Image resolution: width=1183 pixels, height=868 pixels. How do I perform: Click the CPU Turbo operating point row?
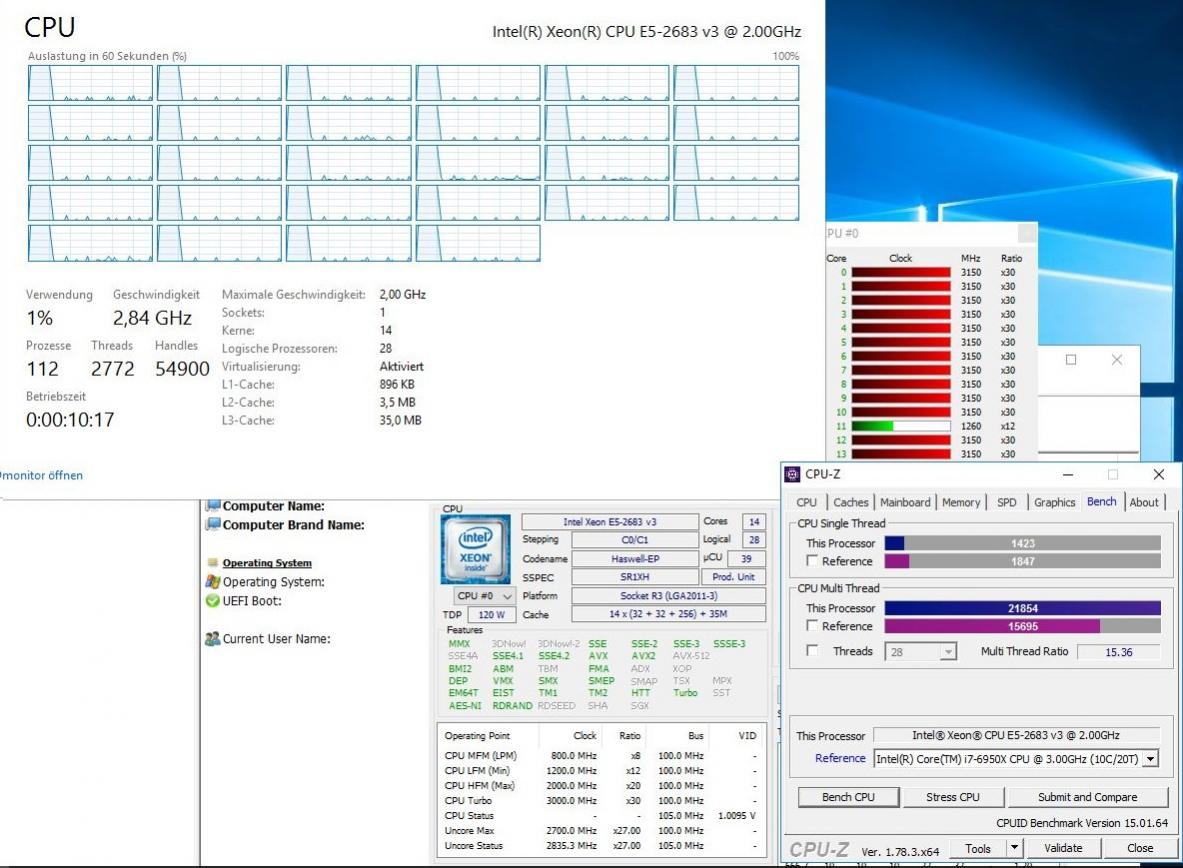point(601,800)
